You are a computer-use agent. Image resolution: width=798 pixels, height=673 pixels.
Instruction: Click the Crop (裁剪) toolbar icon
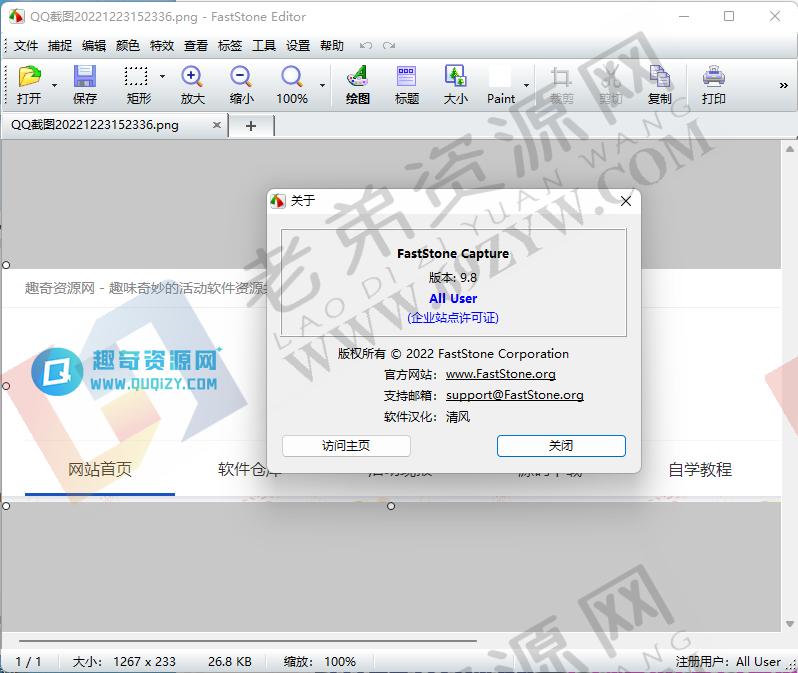[x=561, y=76]
